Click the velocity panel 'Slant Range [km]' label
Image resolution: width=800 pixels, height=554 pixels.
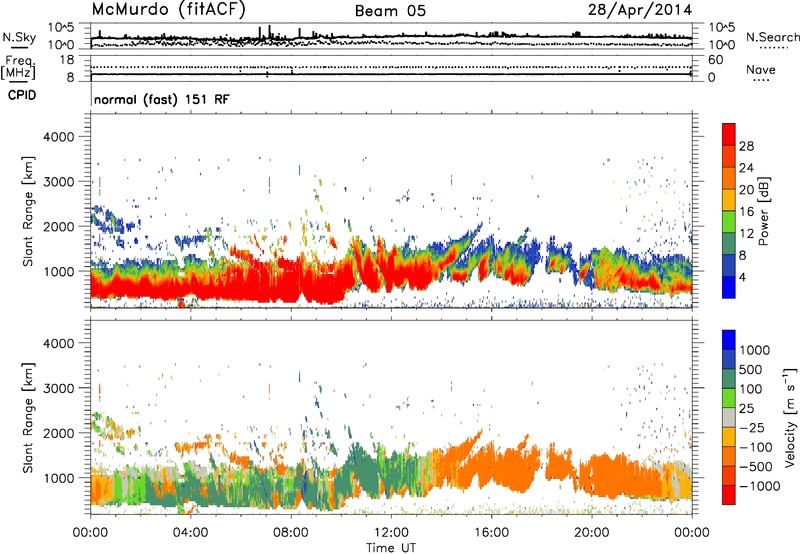(x=28, y=418)
